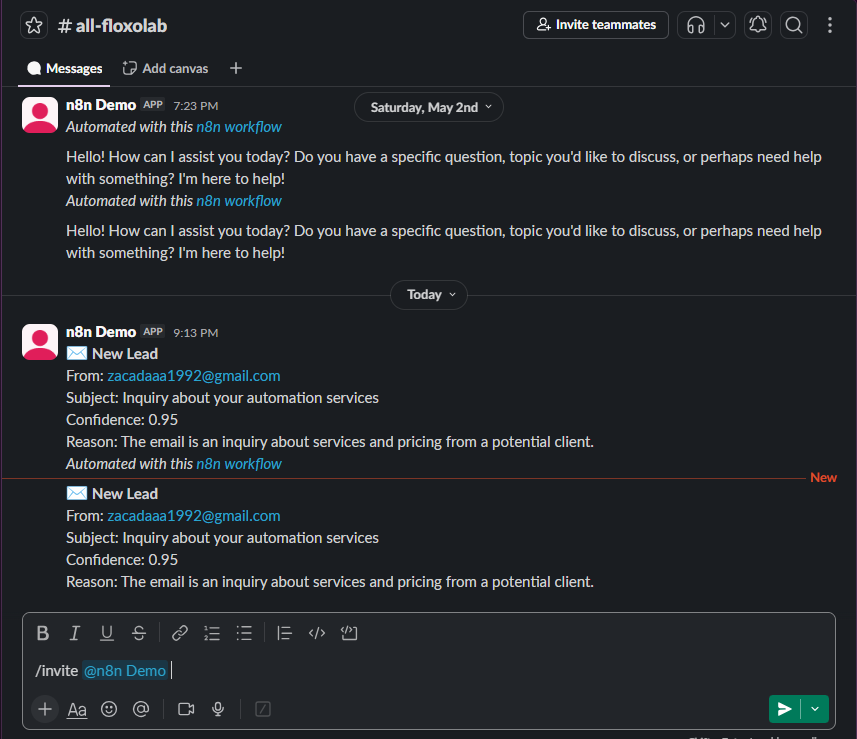Mention someone with @ icon
The height and width of the screenshot is (739, 857).
pos(141,709)
